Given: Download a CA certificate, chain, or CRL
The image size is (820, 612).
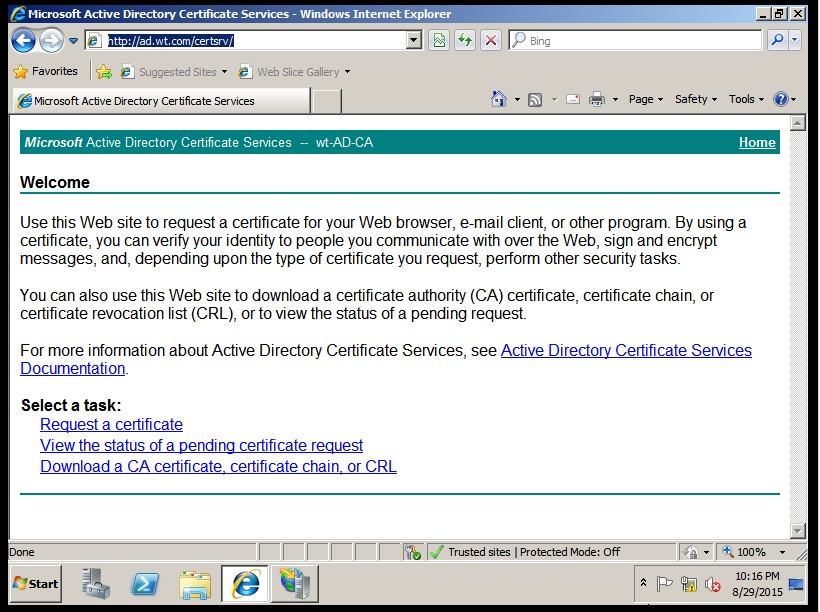Looking at the screenshot, I should click(218, 466).
